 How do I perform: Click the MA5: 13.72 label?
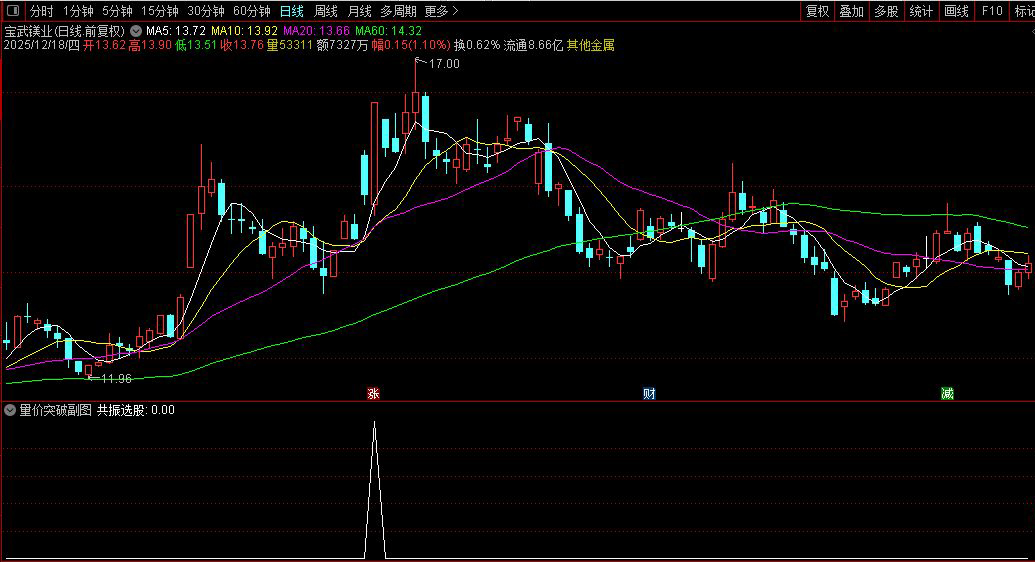pos(176,31)
